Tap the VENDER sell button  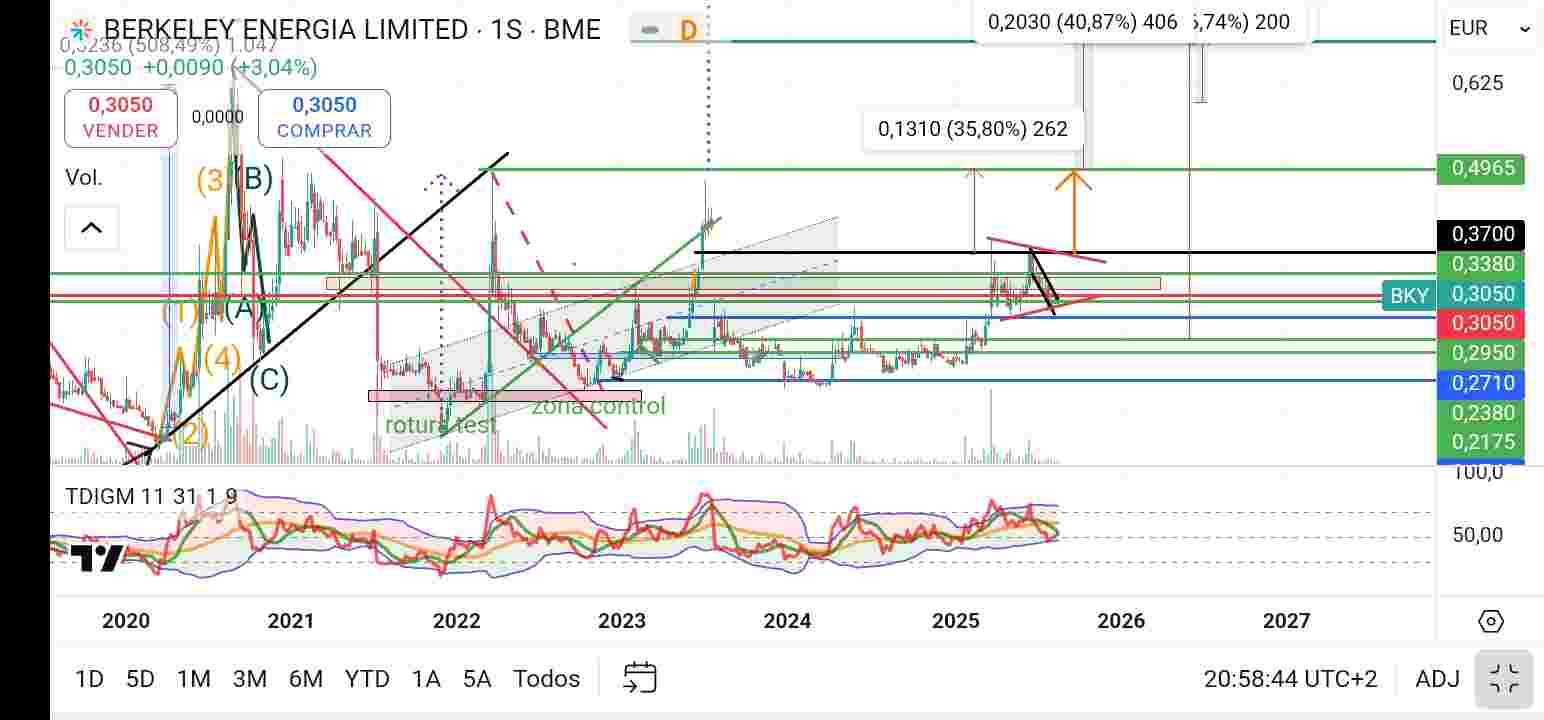click(x=121, y=118)
